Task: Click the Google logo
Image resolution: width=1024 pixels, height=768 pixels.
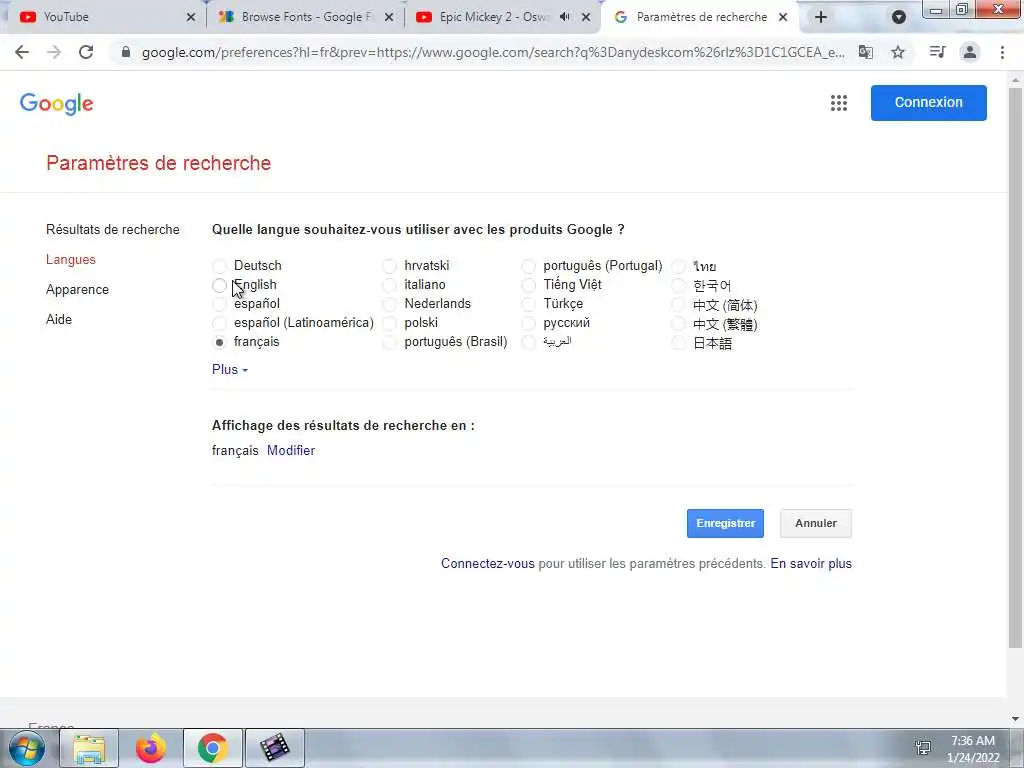Action: 57,103
